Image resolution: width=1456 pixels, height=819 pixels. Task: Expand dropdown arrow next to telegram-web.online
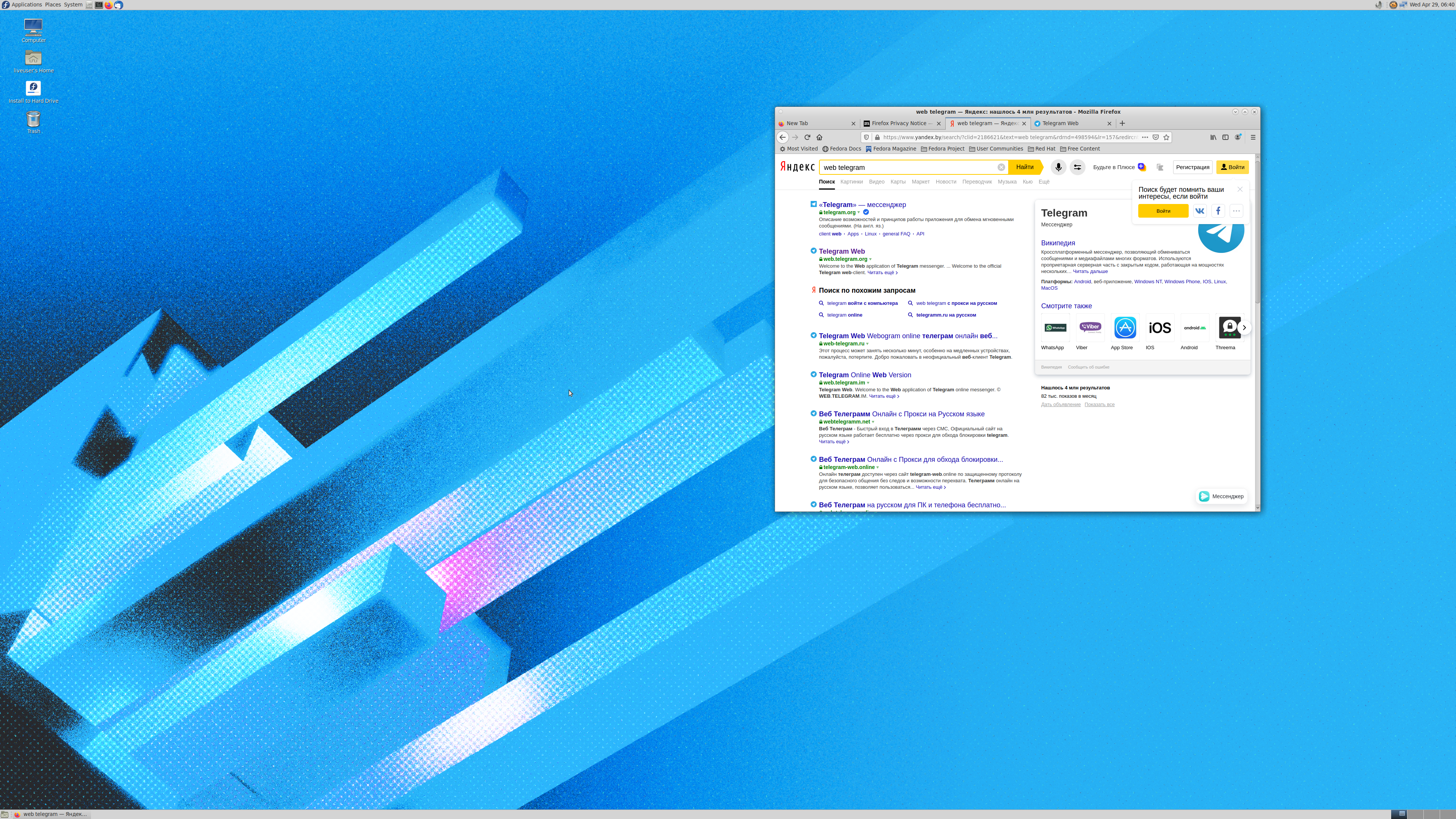click(878, 468)
